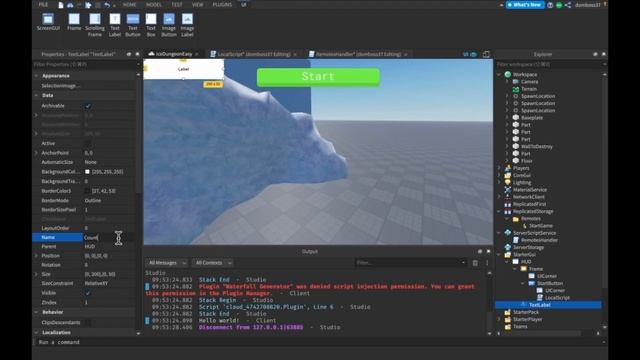The height and width of the screenshot is (360, 640).
Task: Select the StartGame remote in Explorer
Action: point(541,226)
